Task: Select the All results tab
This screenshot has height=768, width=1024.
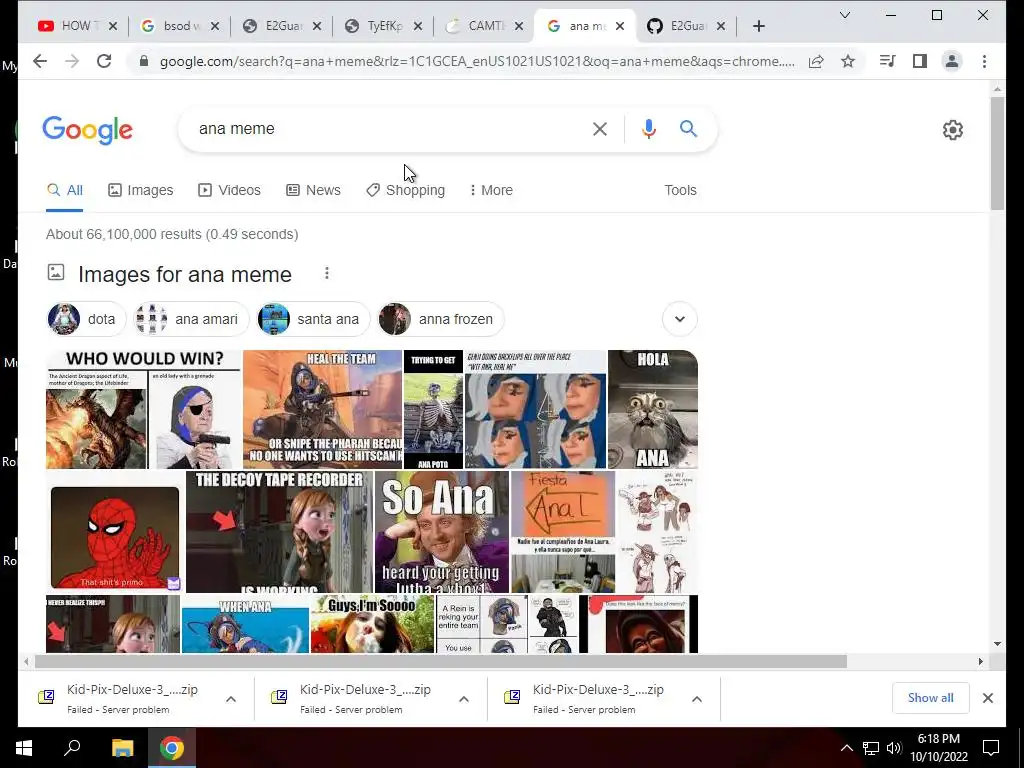Action: [65, 190]
